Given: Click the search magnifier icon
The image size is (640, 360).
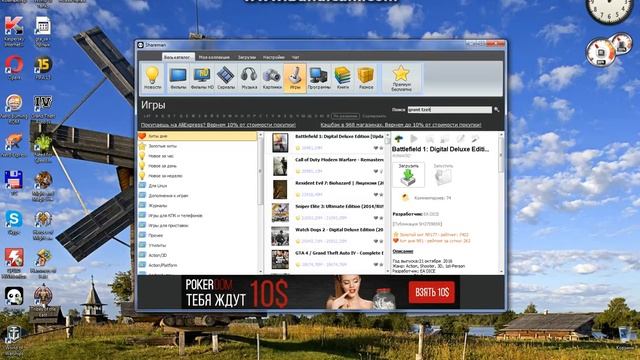Looking at the screenshot, I should (497, 109).
